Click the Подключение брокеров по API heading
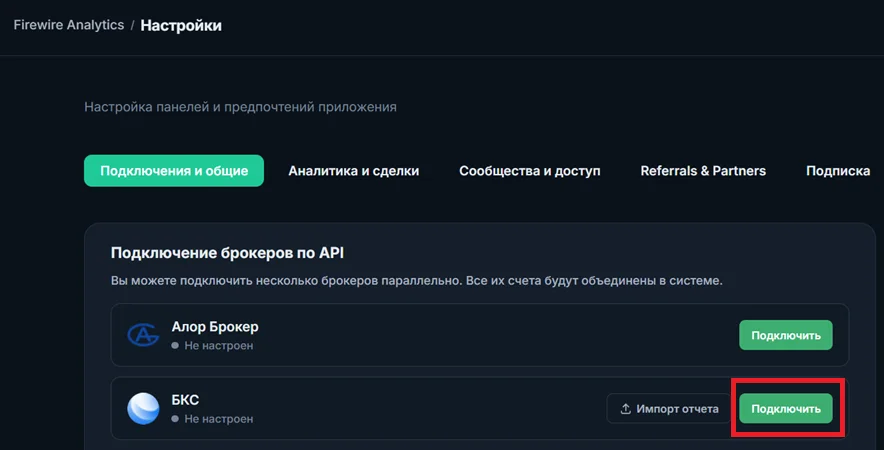 click(x=227, y=253)
